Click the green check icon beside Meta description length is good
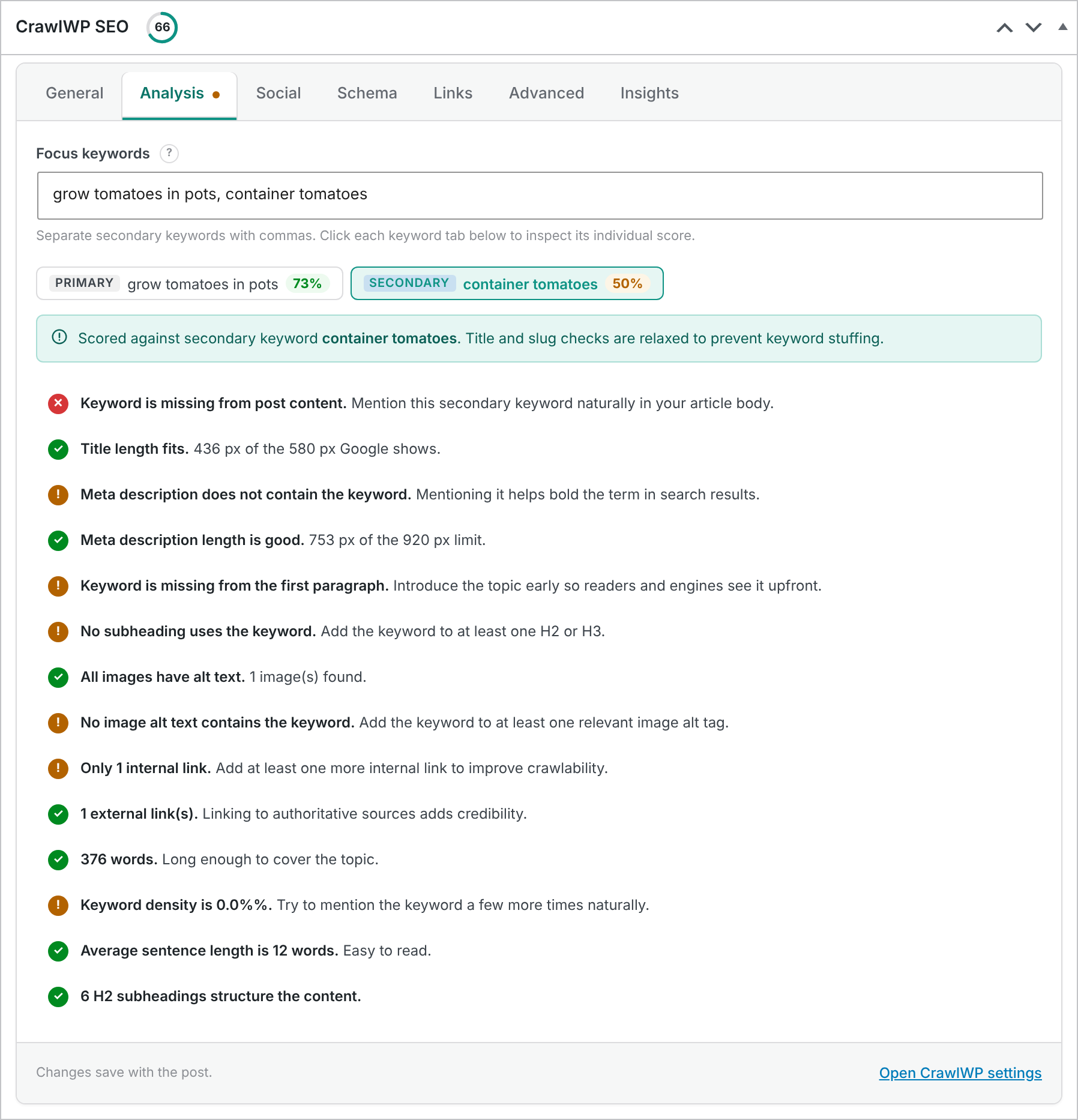The height and width of the screenshot is (1120, 1078). point(58,540)
